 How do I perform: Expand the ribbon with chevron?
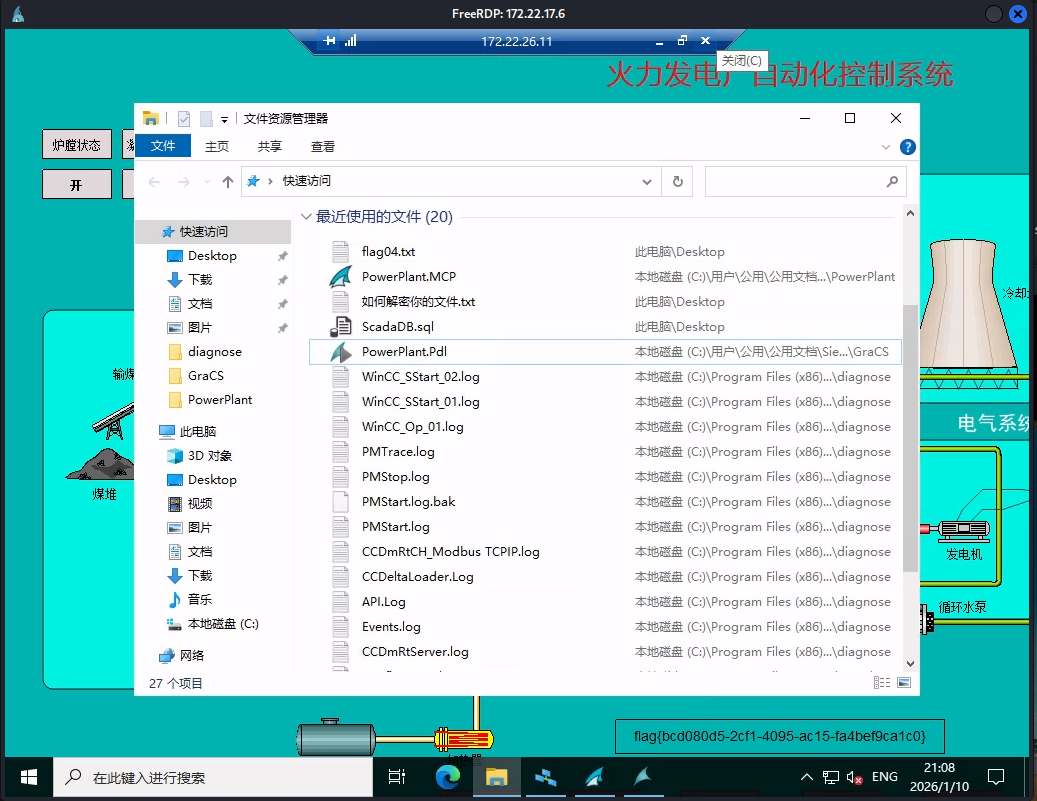(885, 146)
